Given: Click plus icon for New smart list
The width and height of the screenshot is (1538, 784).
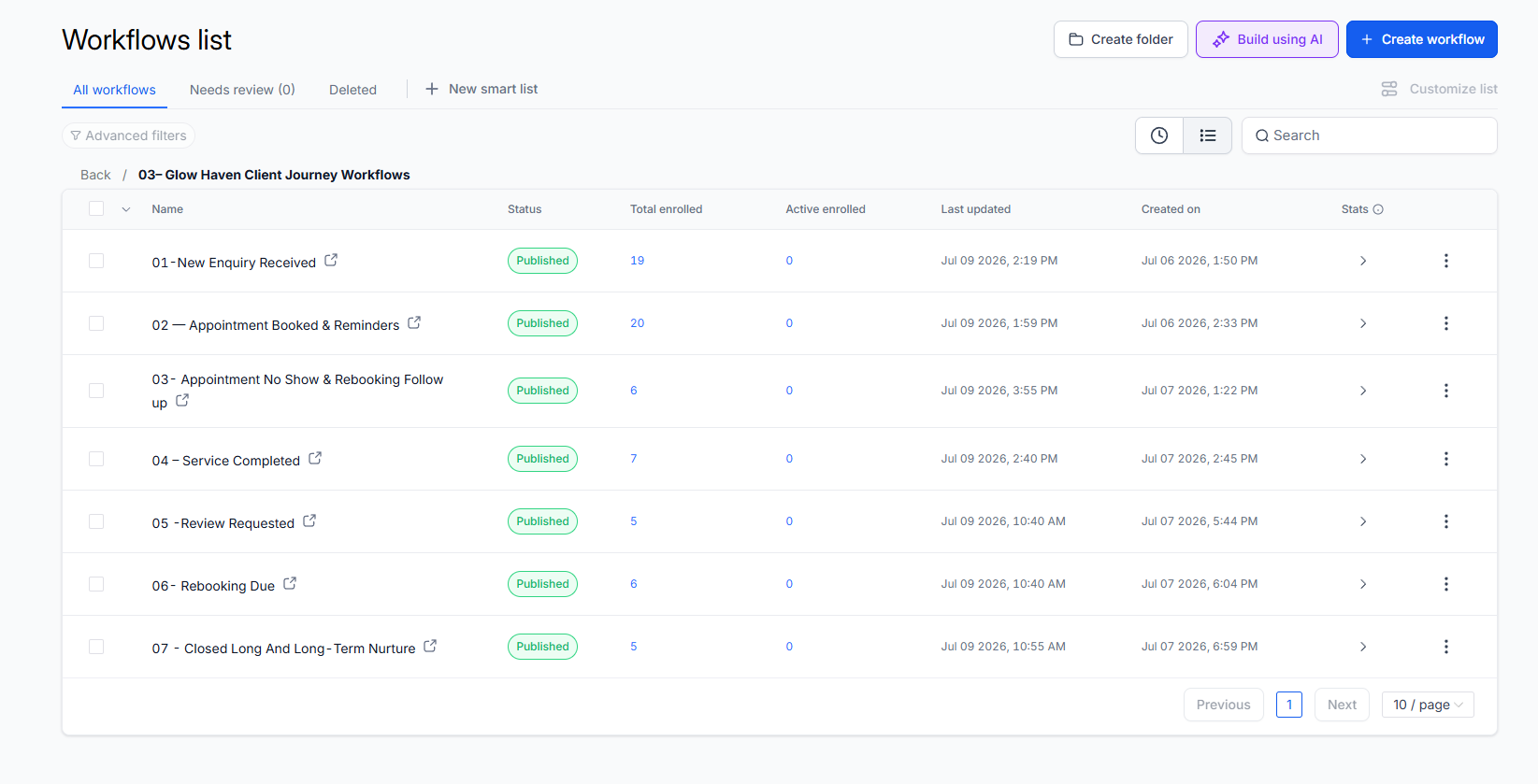Looking at the screenshot, I should (x=432, y=89).
